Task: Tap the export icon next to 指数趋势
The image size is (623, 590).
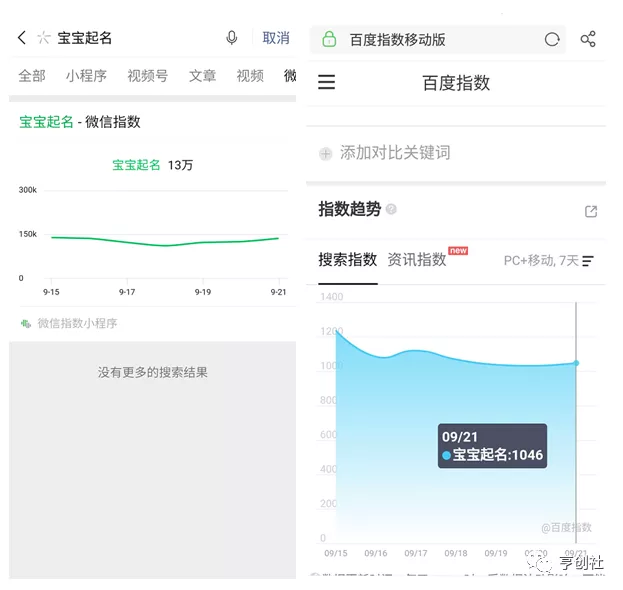Action: pos(591,211)
